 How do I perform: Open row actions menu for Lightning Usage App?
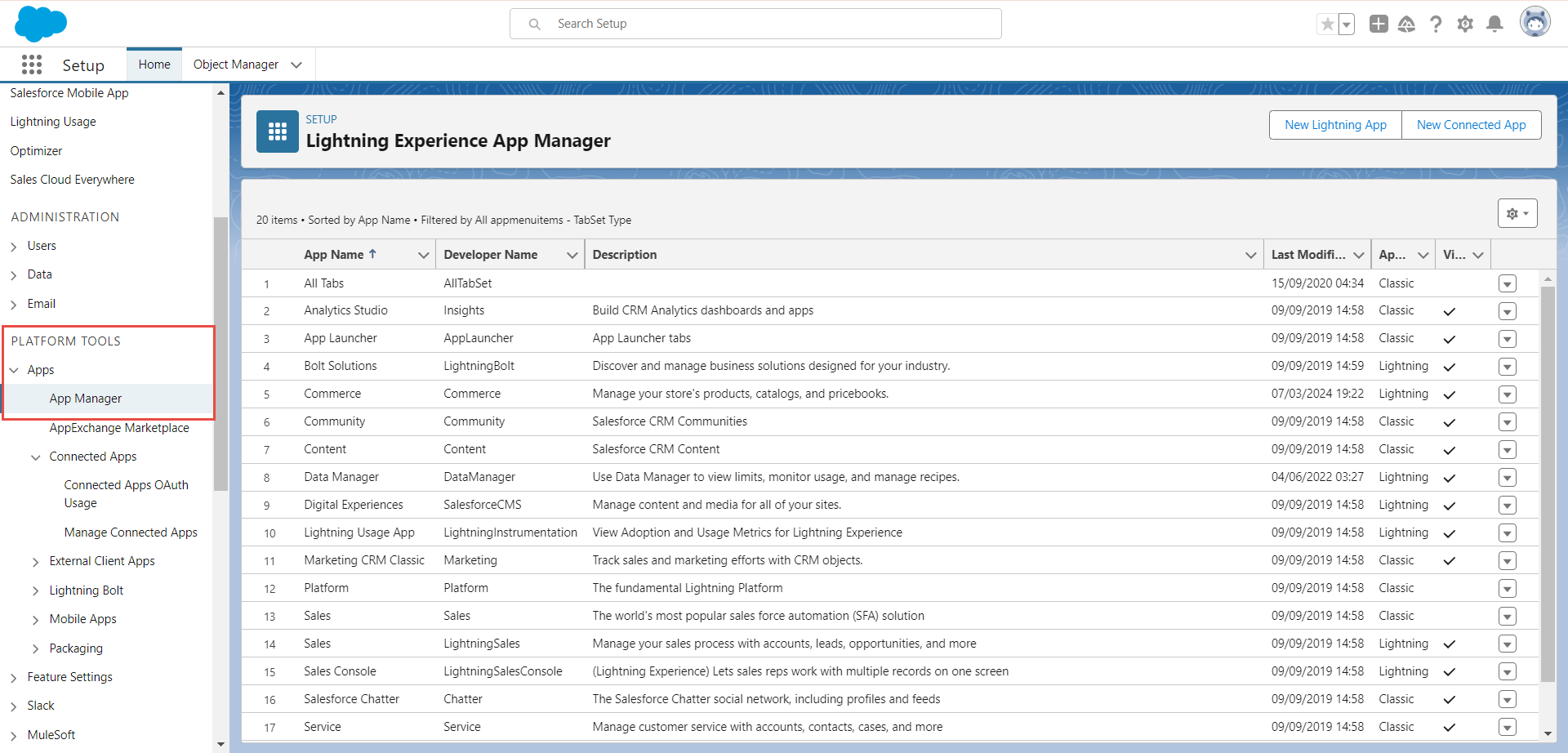(x=1508, y=533)
